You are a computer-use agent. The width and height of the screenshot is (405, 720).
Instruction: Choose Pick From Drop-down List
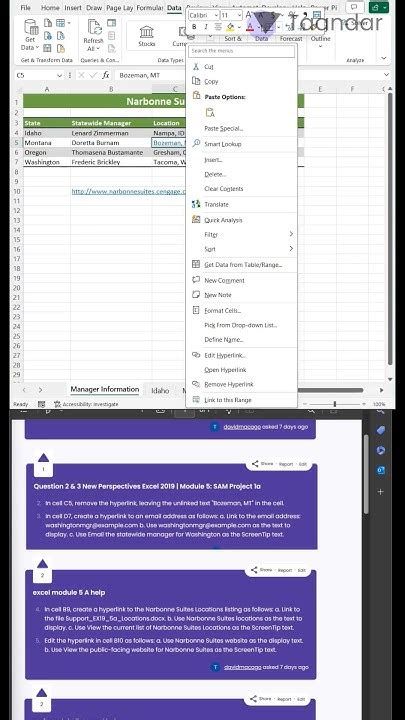coord(241,325)
